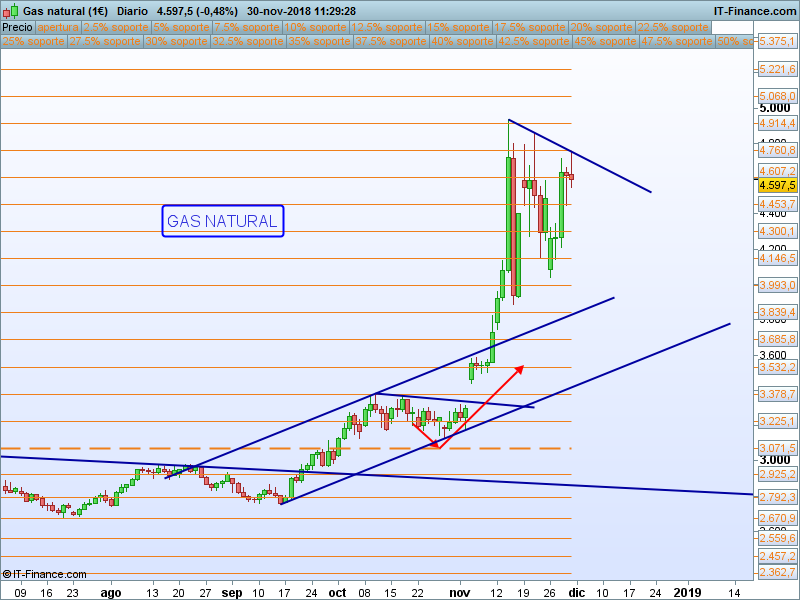Choose the 15% soporte label

459,28
